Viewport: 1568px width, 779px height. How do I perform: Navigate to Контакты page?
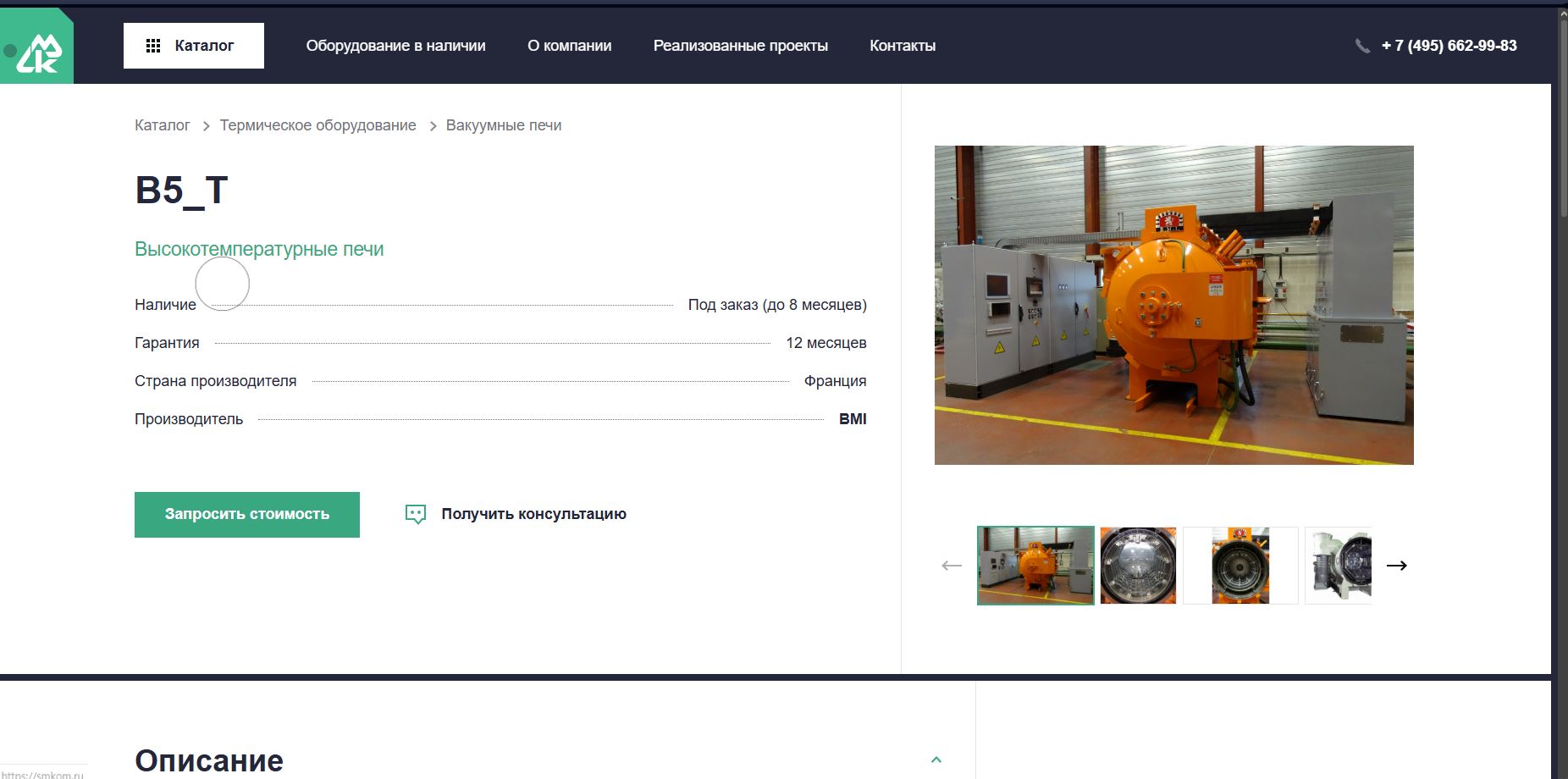[903, 46]
